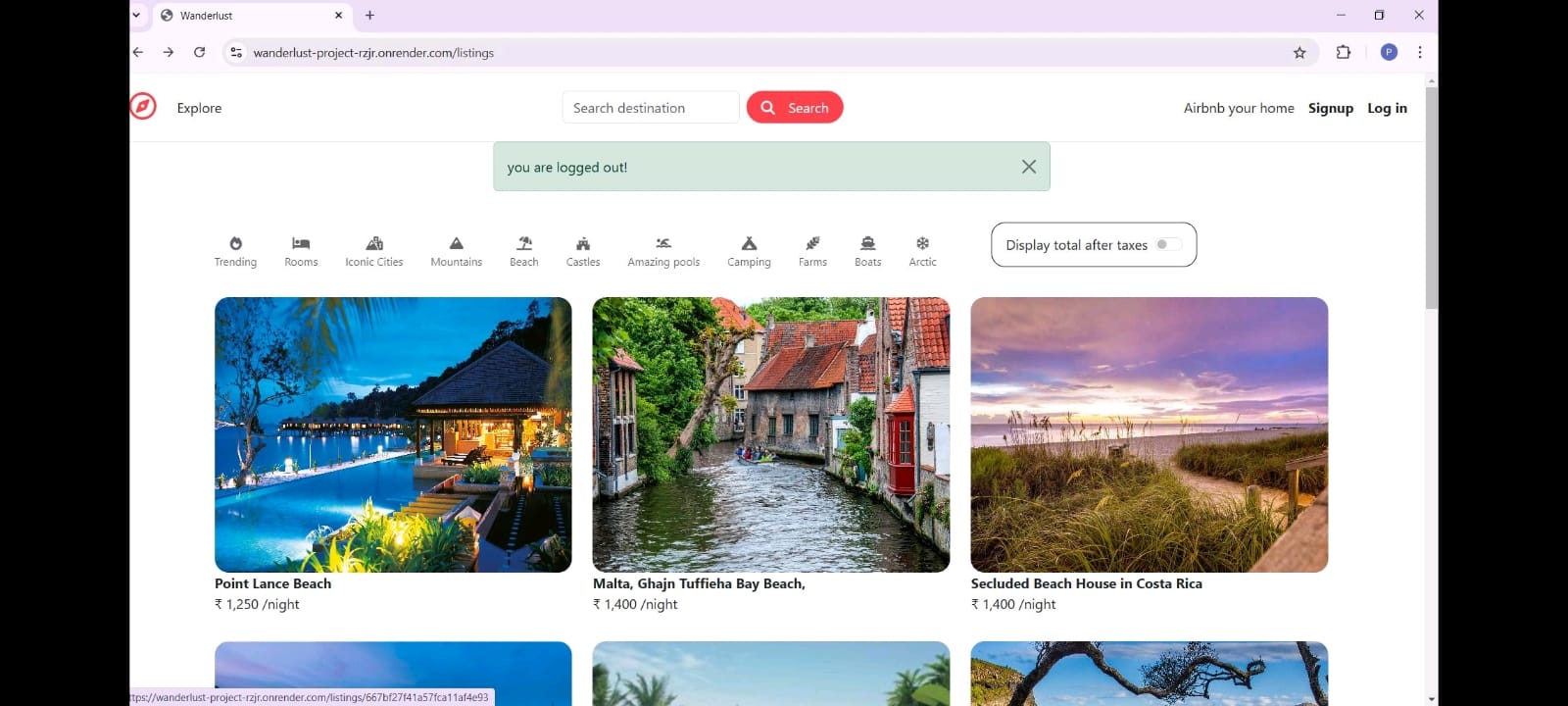The height and width of the screenshot is (706, 1568).
Task: Dismiss the logged out alert
Action: coord(1029,167)
